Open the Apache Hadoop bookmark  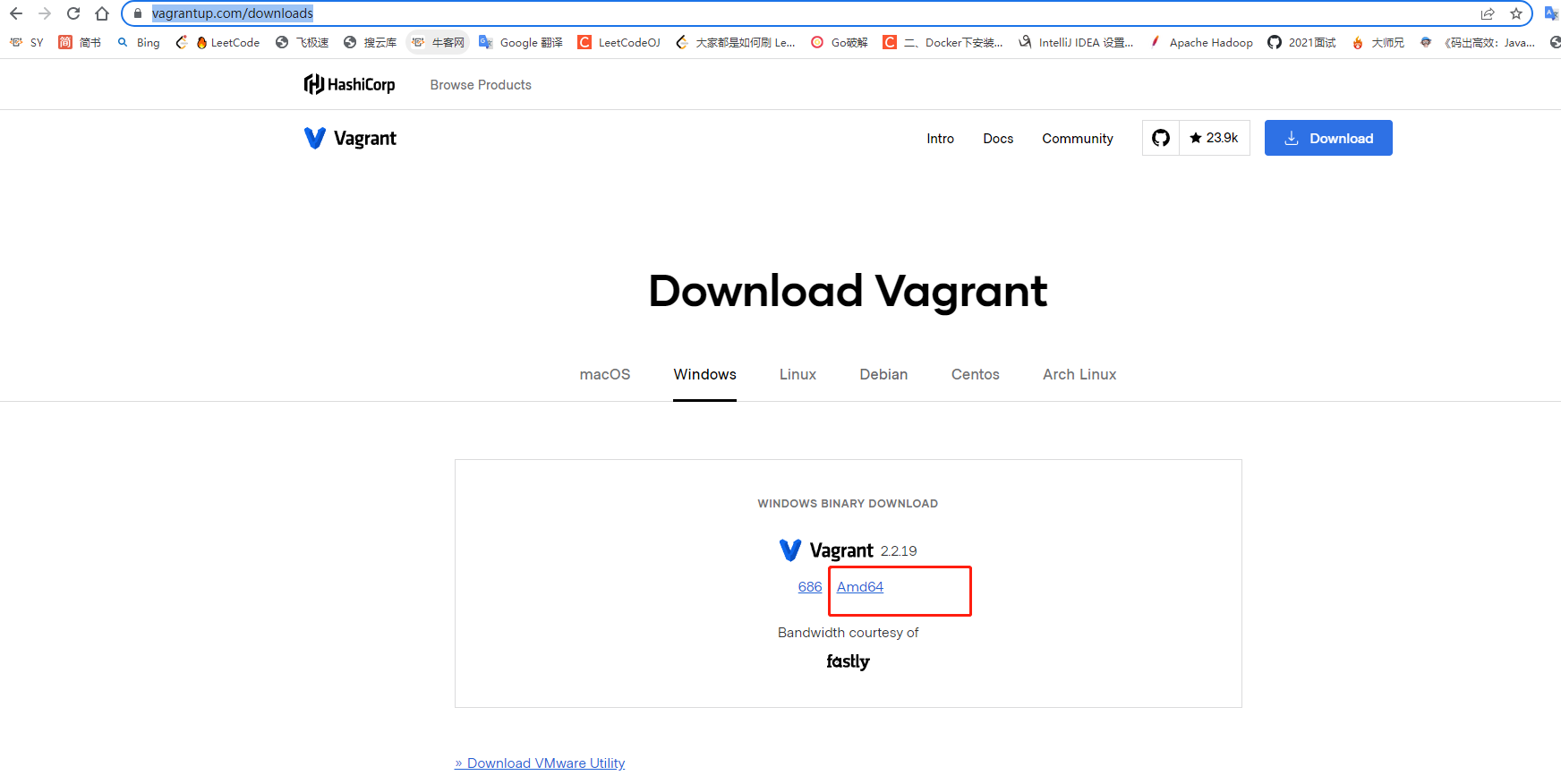(x=1201, y=42)
